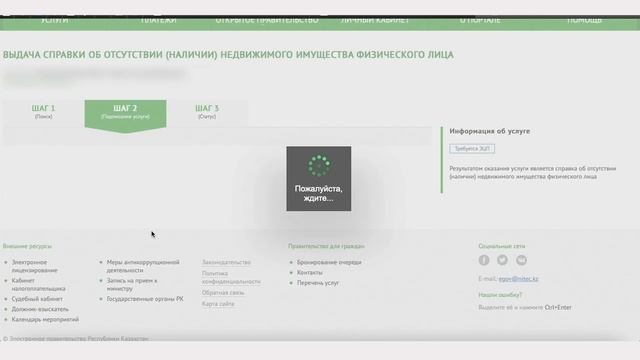This screenshot has height=360, width=640.
Task: Open Политика конфиденциальности link
Action: (x=231, y=278)
